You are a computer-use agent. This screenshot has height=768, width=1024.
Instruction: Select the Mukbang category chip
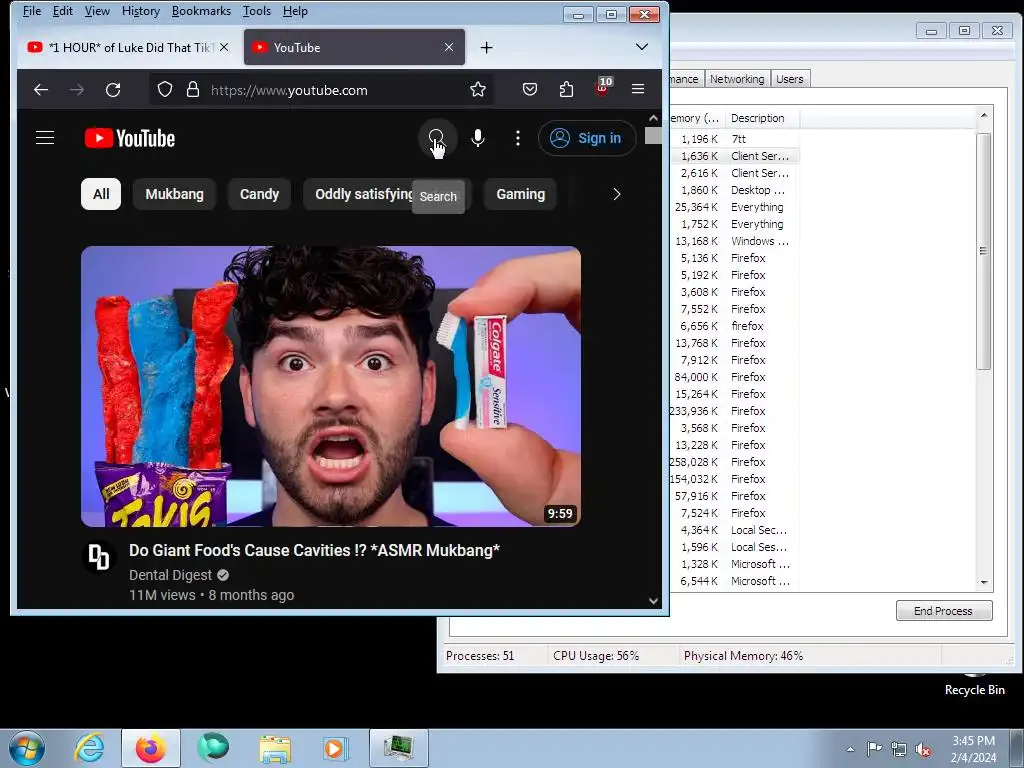point(174,194)
